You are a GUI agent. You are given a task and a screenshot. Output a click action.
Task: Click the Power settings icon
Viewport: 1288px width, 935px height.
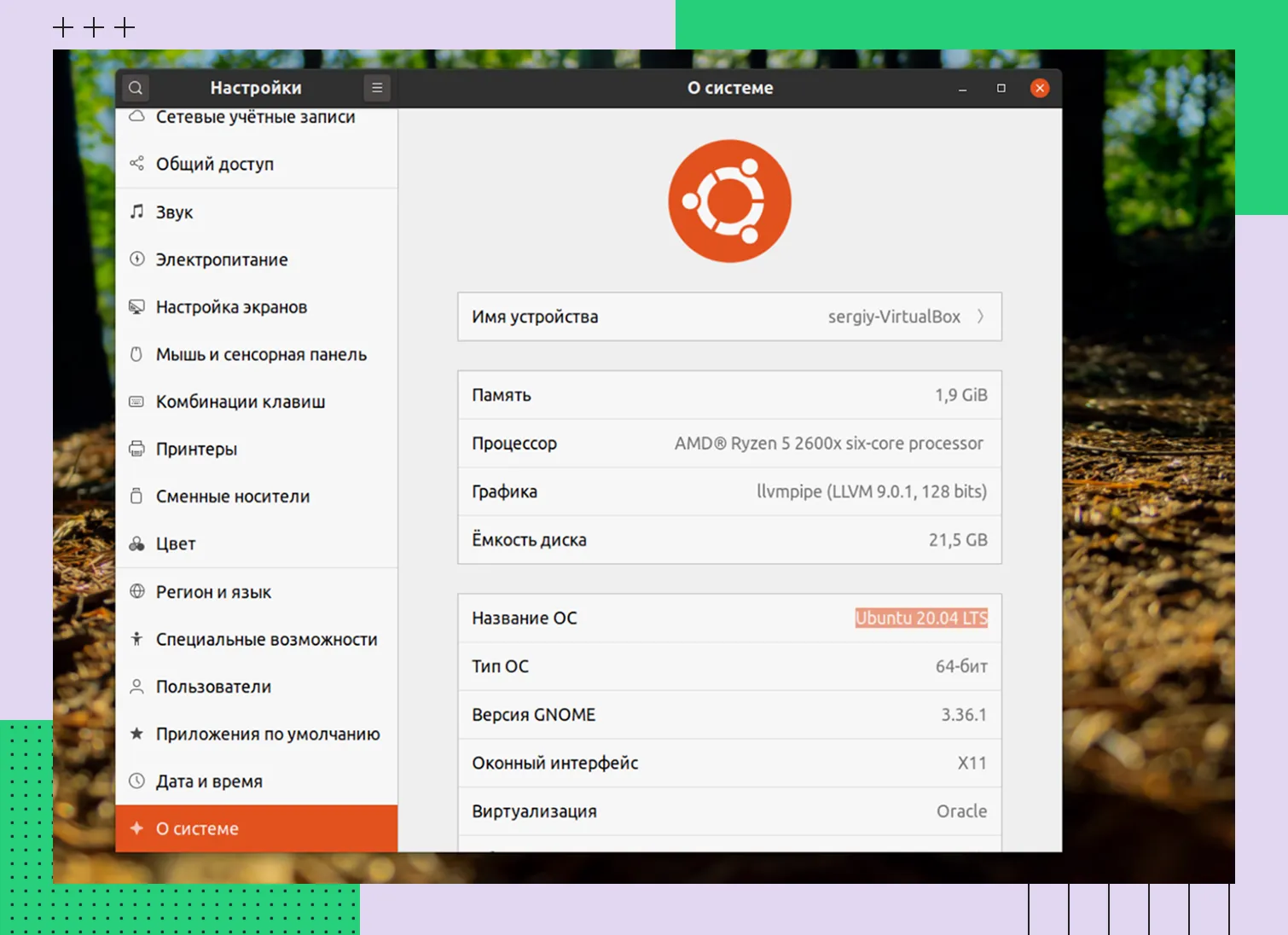click(136, 259)
